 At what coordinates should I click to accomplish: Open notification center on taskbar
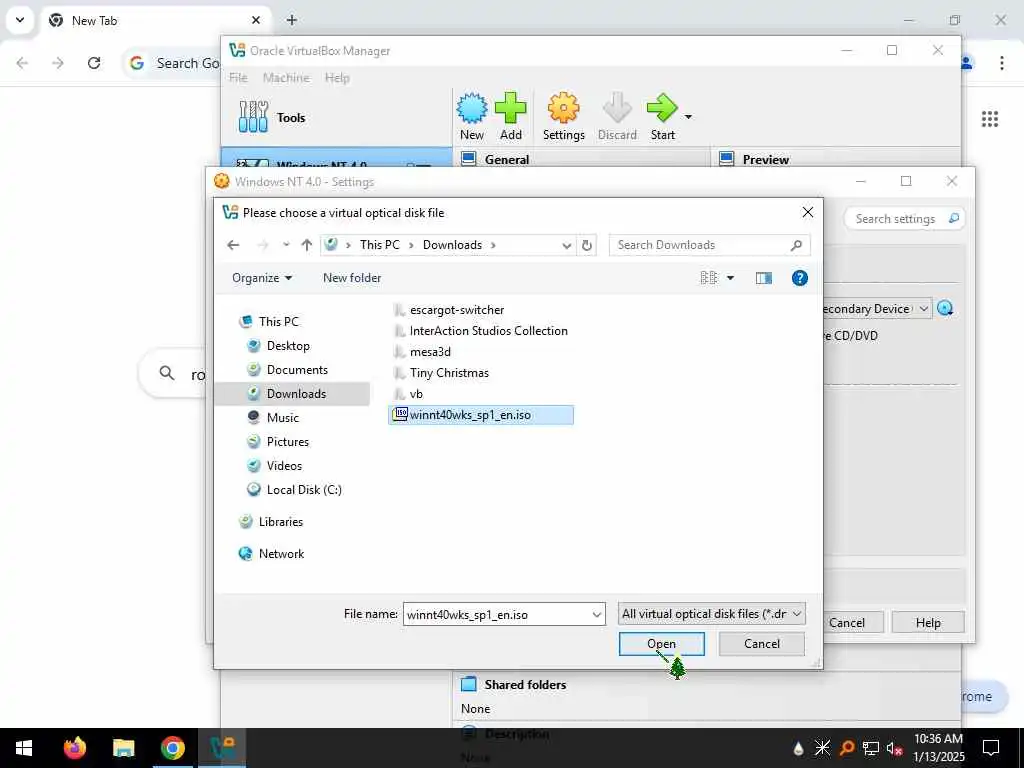[x=991, y=748]
